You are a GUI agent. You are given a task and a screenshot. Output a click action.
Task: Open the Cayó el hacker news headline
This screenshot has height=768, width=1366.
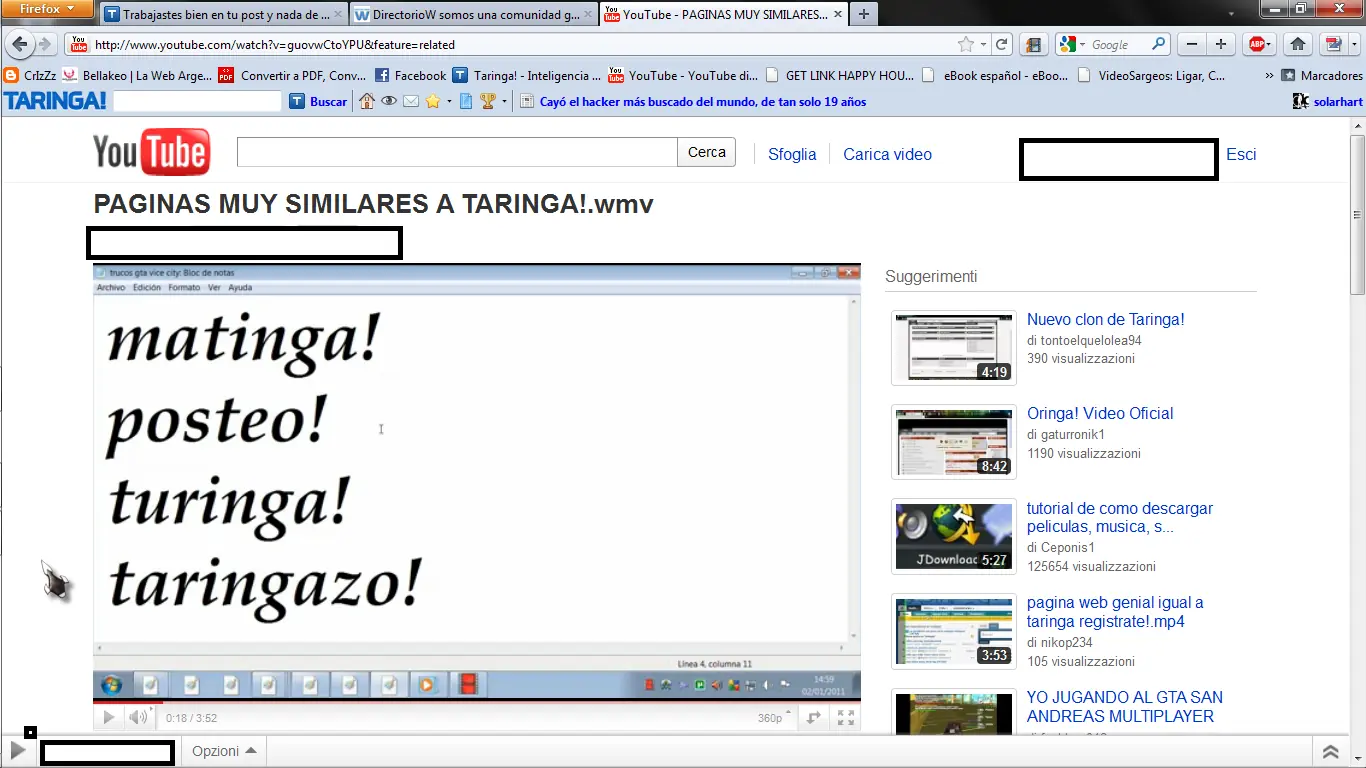[703, 101]
